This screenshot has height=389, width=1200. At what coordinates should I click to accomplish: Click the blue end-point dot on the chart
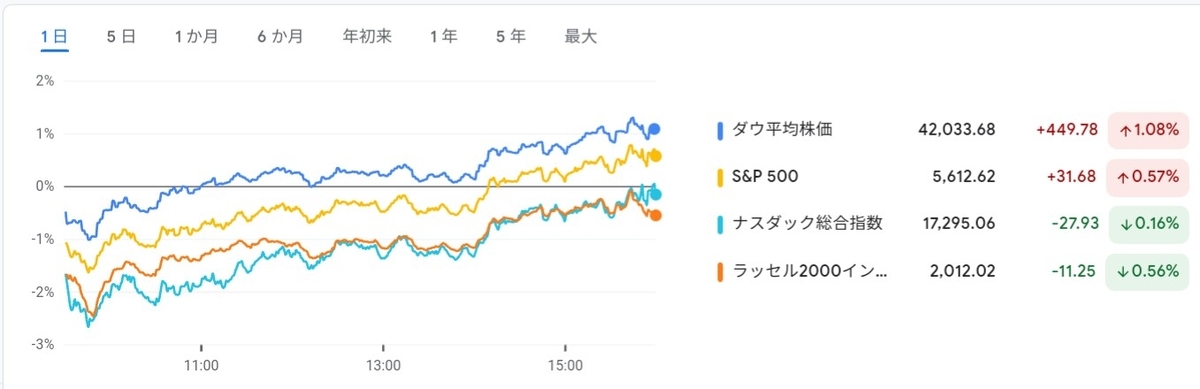click(655, 128)
